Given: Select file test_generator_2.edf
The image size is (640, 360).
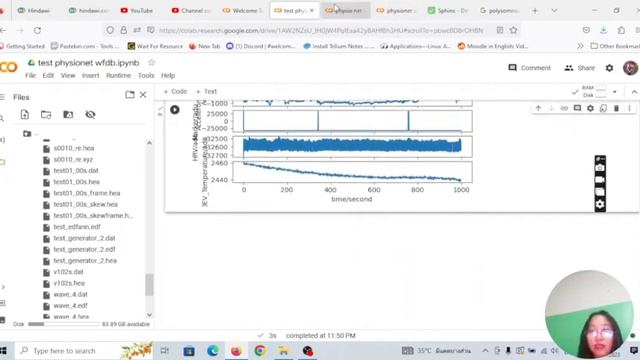Looking at the screenshot, I should [x=84, y=249].
